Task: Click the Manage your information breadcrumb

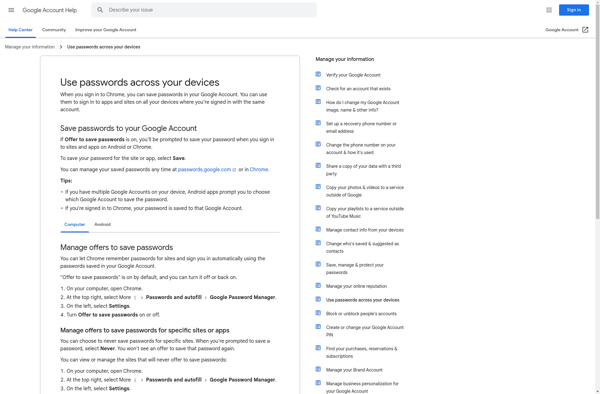Action: point(30,47)
